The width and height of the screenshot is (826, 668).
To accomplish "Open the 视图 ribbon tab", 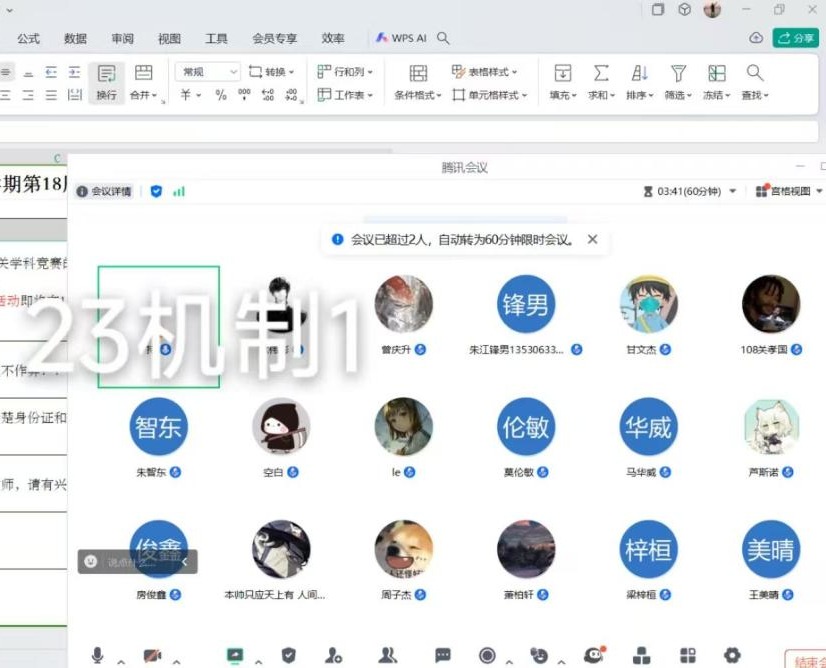I will 170,38.
